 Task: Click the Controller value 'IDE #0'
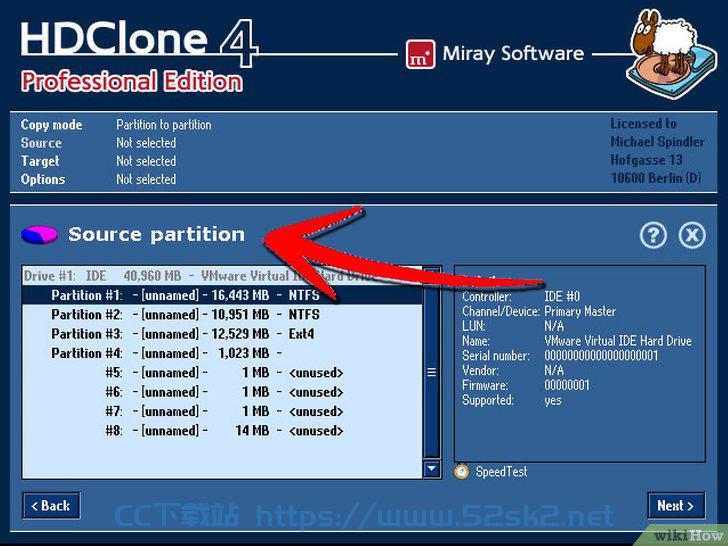coord(562,296)
